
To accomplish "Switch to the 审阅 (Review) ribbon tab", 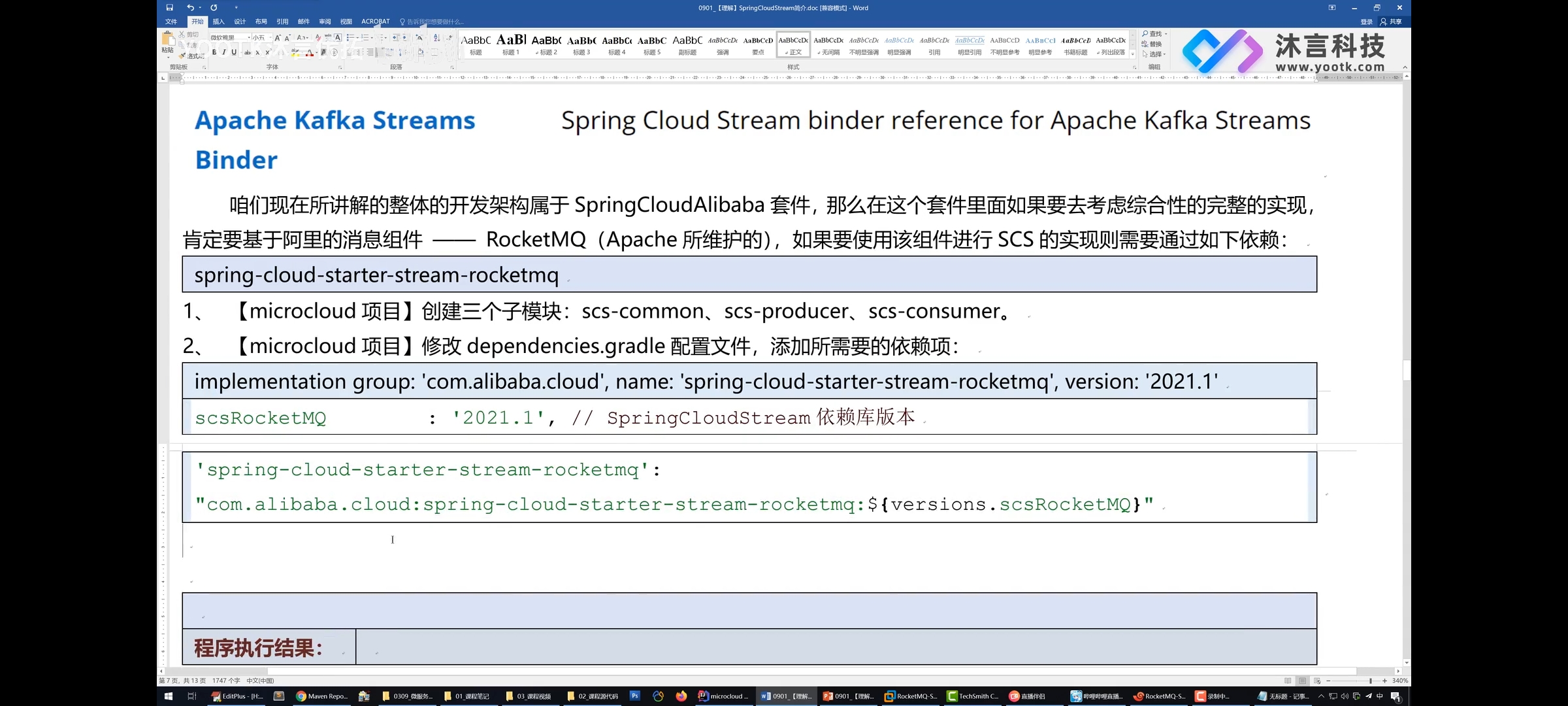I will pyautogui.click(x=325, y=22).
